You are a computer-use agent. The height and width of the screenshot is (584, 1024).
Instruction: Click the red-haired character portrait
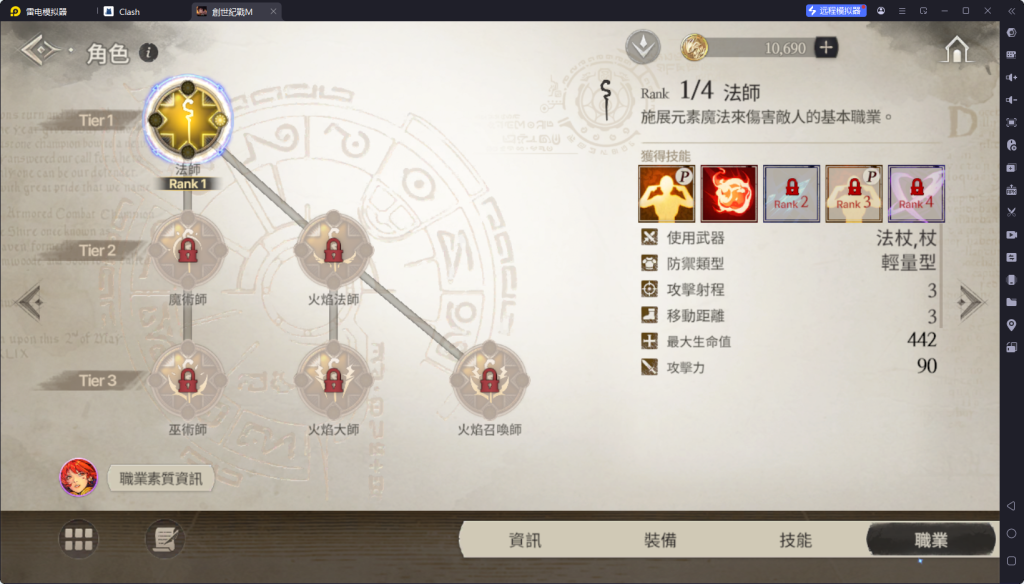click(x=78, y=477)
